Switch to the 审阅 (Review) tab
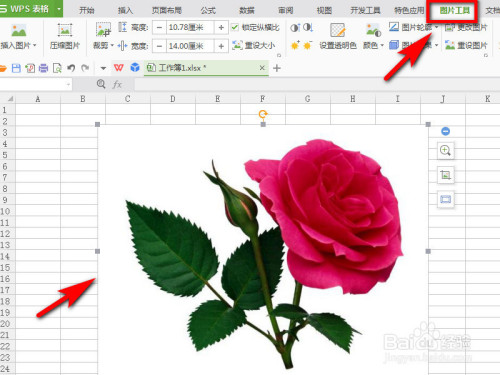This screenshot has height=375, width=500. [286, 10]
